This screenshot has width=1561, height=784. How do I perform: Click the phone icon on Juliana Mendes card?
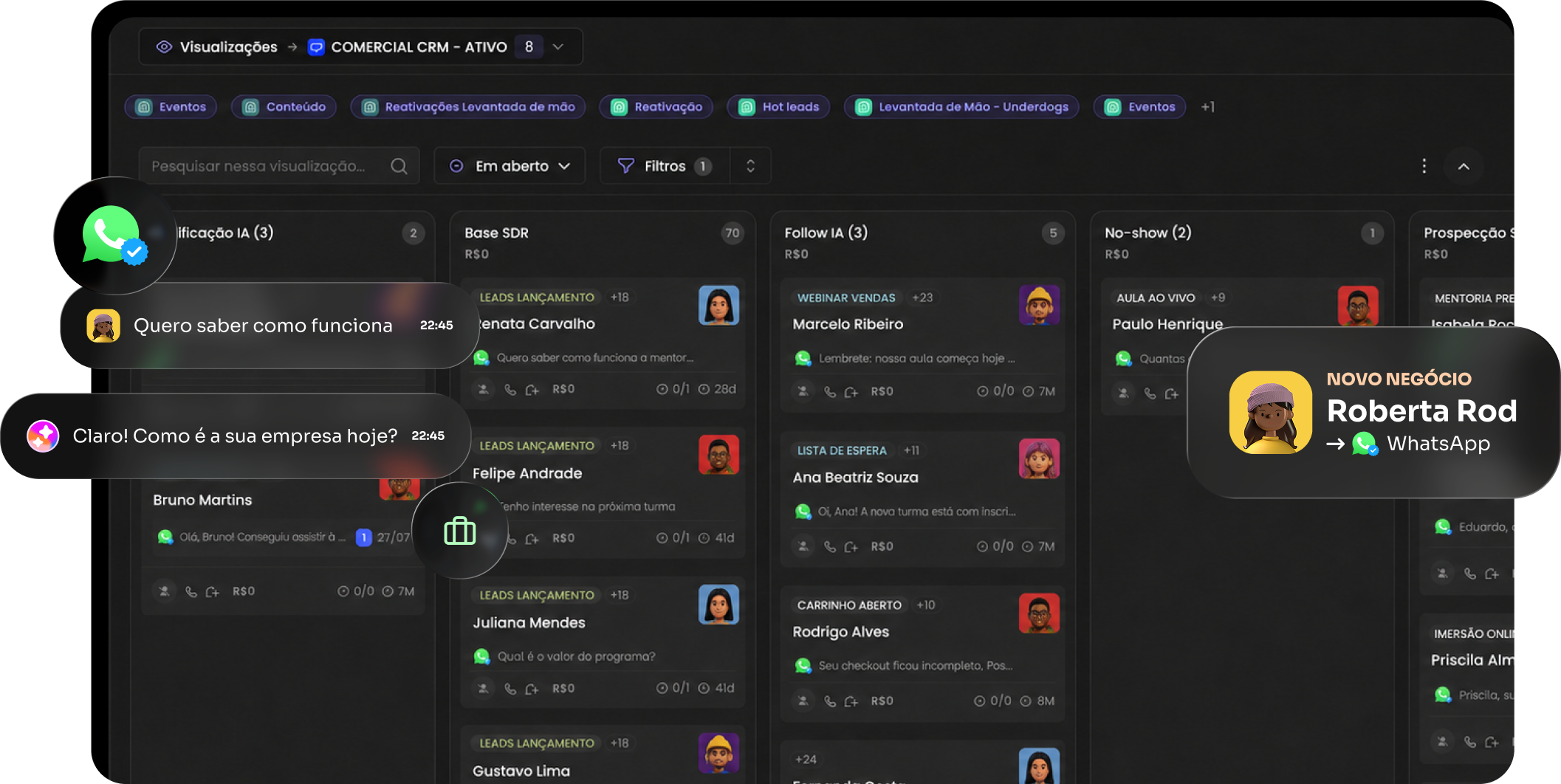click(x=510, y=689)
